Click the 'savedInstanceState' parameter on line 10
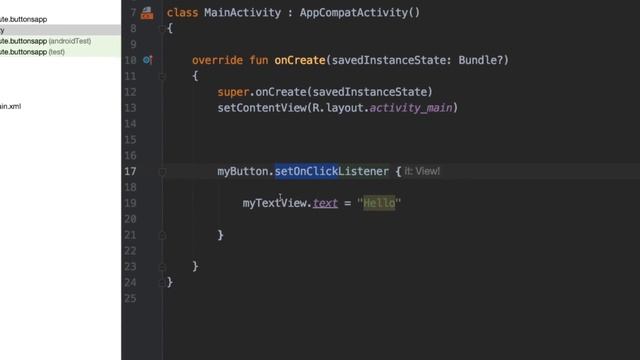640x360 pixels. [388, 60]
